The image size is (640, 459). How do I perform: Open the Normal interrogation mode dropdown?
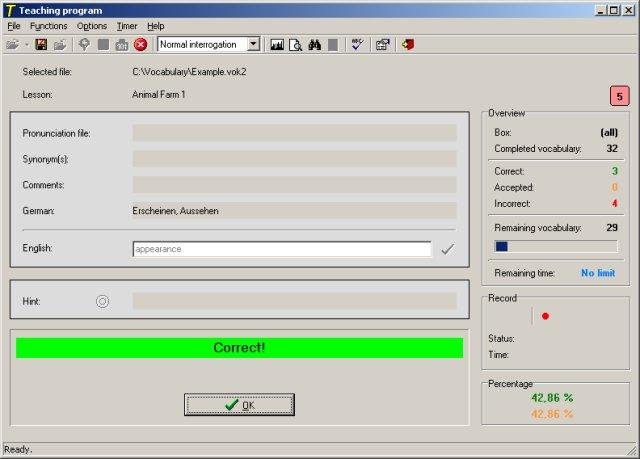point(253,44)
